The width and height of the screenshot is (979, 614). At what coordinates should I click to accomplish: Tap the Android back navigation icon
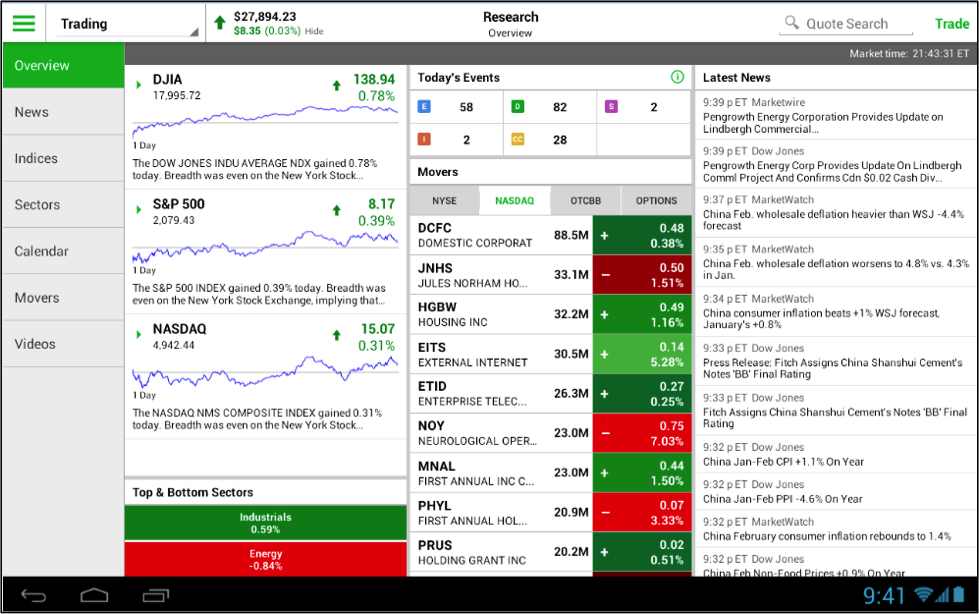34,595
